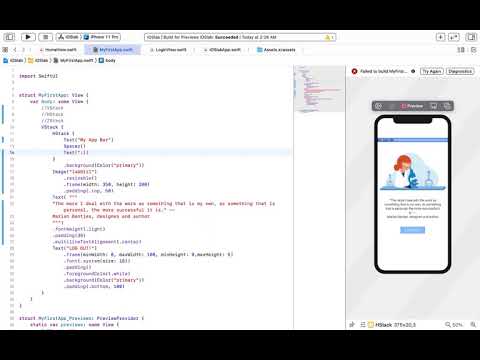This screenshot has height=360, width=480.
Task: Run the app with the Play button
Action: [28, 37]
